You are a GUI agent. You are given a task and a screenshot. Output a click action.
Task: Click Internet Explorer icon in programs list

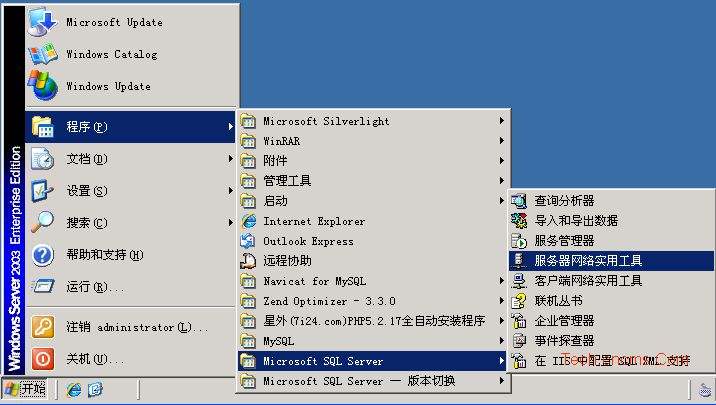248,221
